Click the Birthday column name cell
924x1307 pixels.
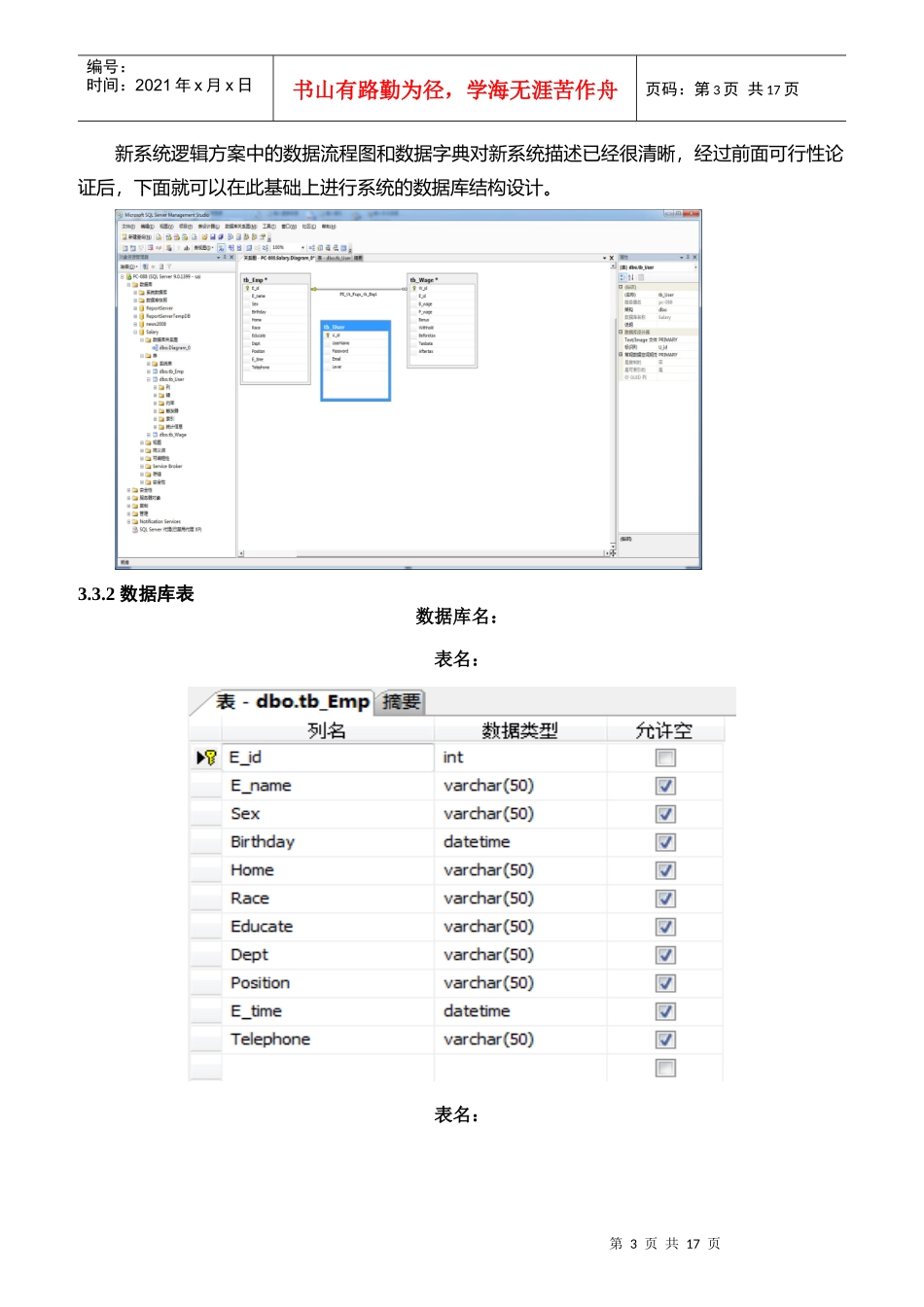pyautogui.click(x=328, y=842)
